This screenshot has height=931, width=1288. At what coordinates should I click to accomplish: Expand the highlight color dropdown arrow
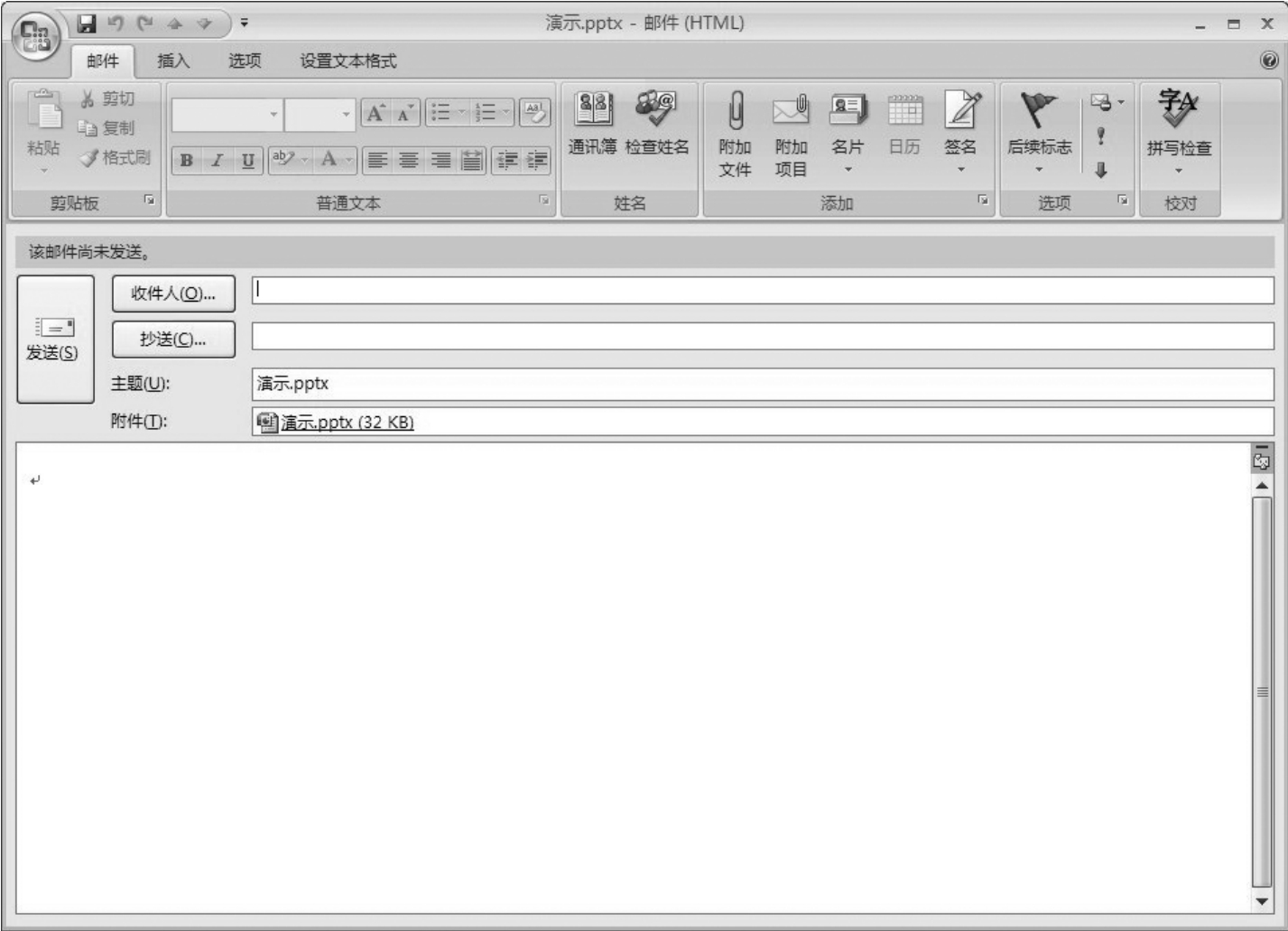(x=305, y=161)
